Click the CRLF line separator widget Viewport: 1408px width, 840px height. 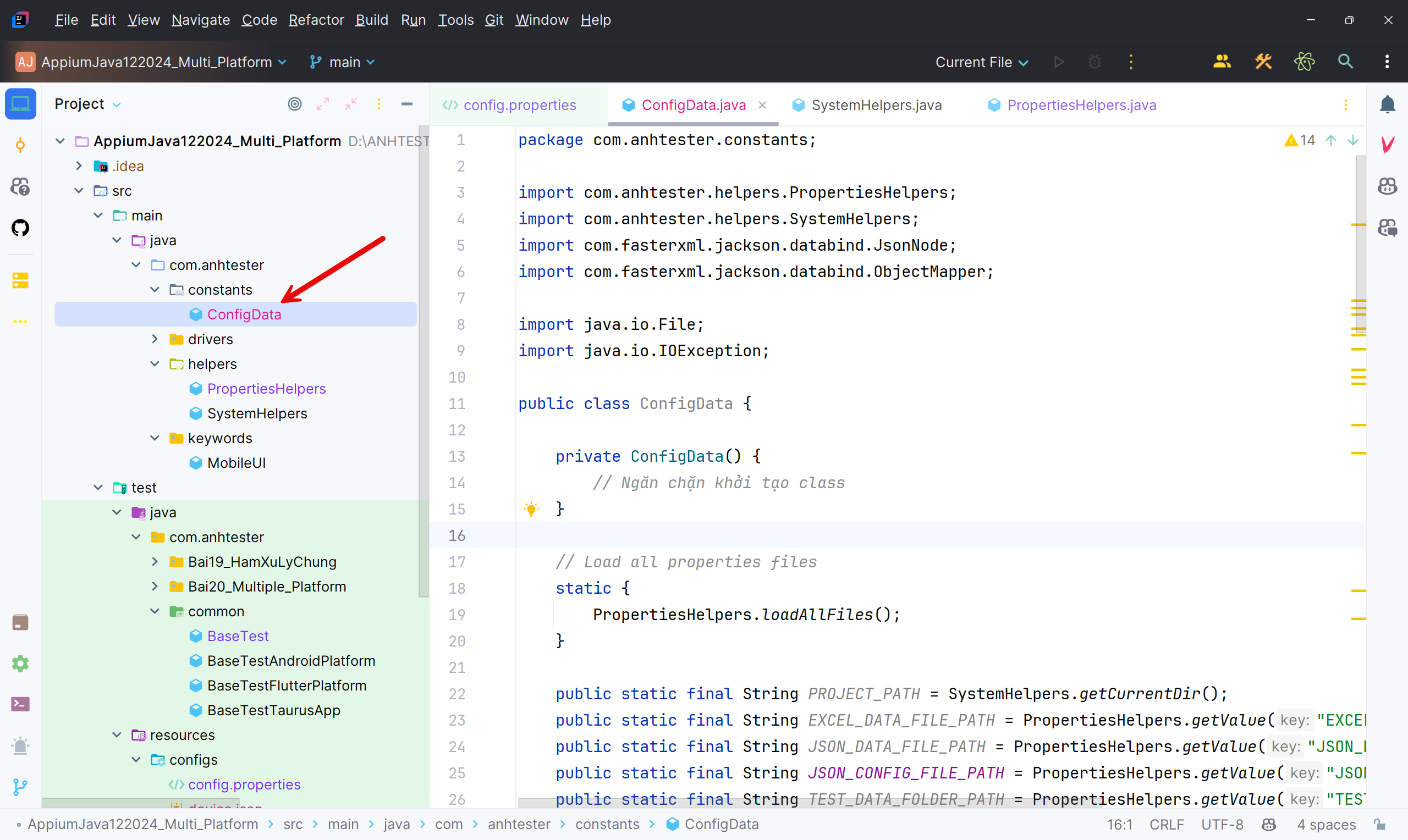point(1166,824)
